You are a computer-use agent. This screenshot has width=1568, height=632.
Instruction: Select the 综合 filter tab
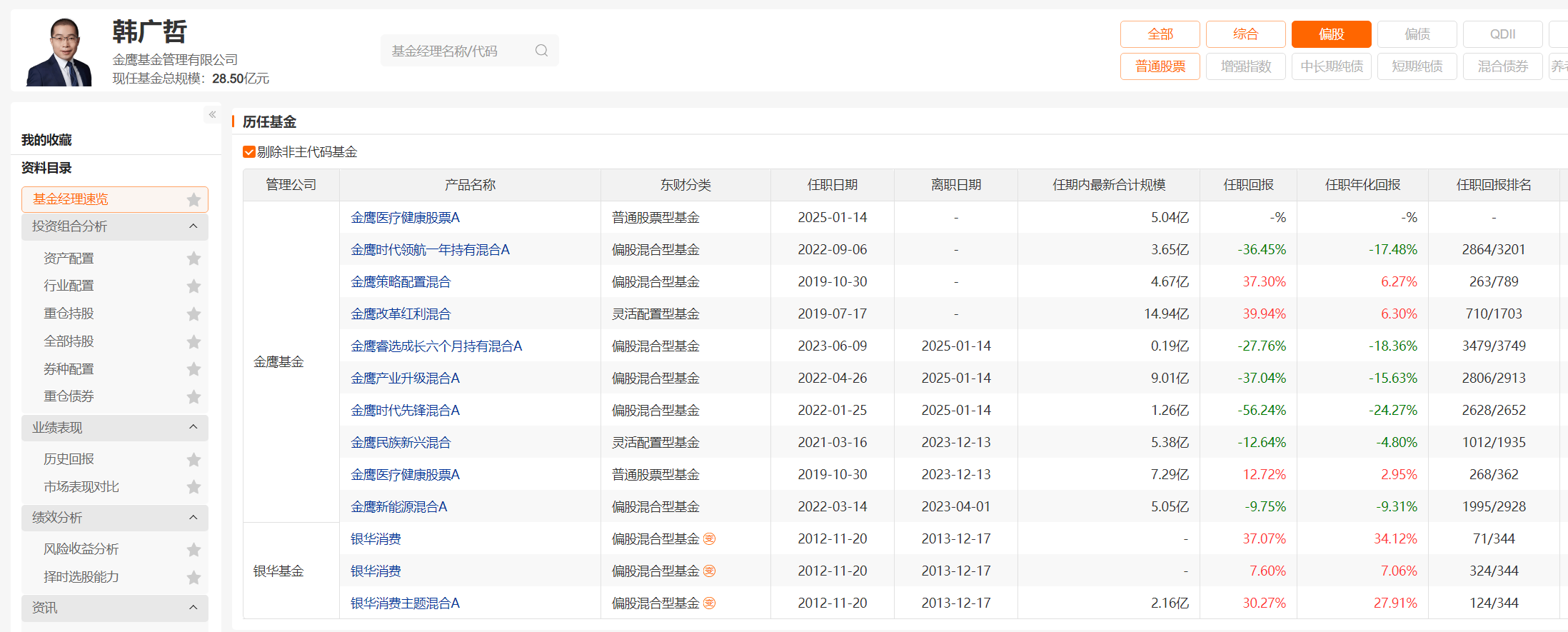[1245, 34]
